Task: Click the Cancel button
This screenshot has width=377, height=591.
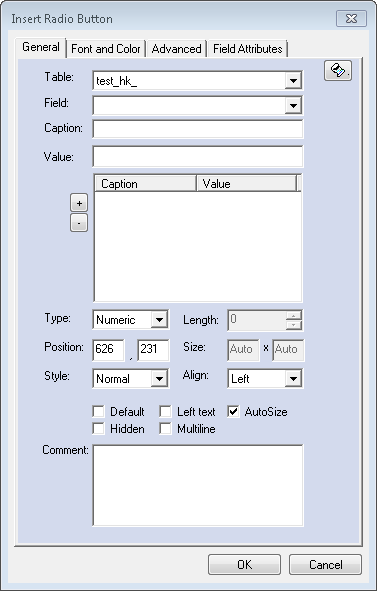Action: click(325, 564)
